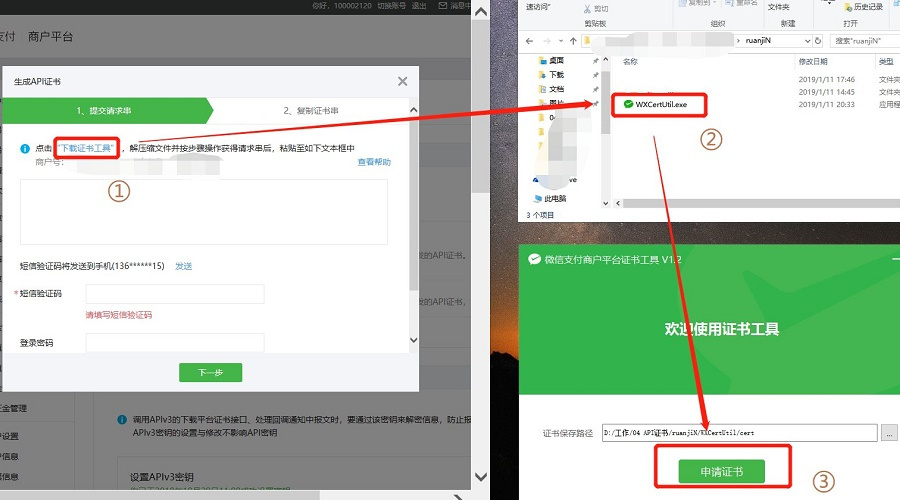The height and width of the screenshot is (500, 900).
Task: Refresh the ruanjiN folder view
Action: [818, 41]
